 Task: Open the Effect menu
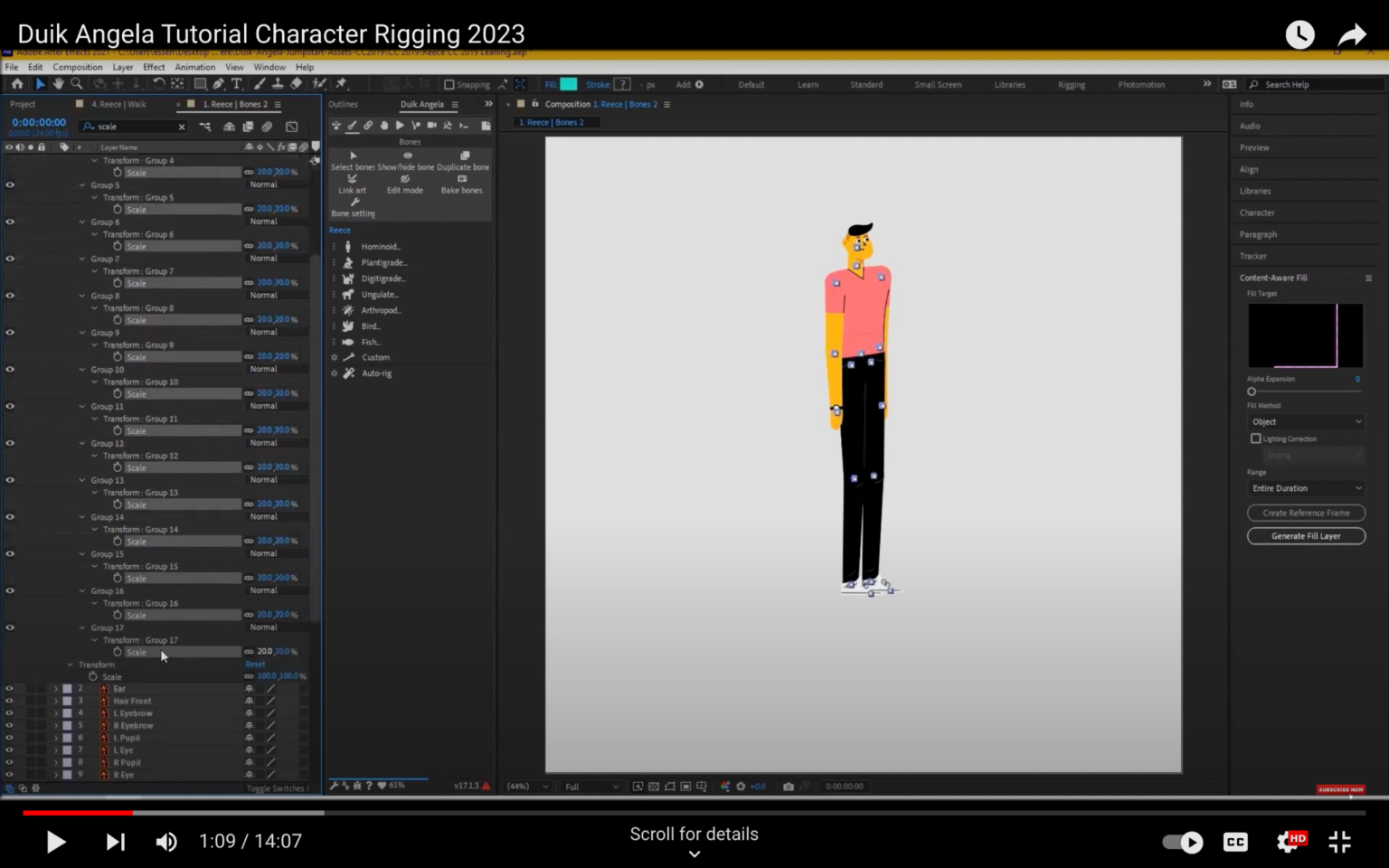coord(153,67)
